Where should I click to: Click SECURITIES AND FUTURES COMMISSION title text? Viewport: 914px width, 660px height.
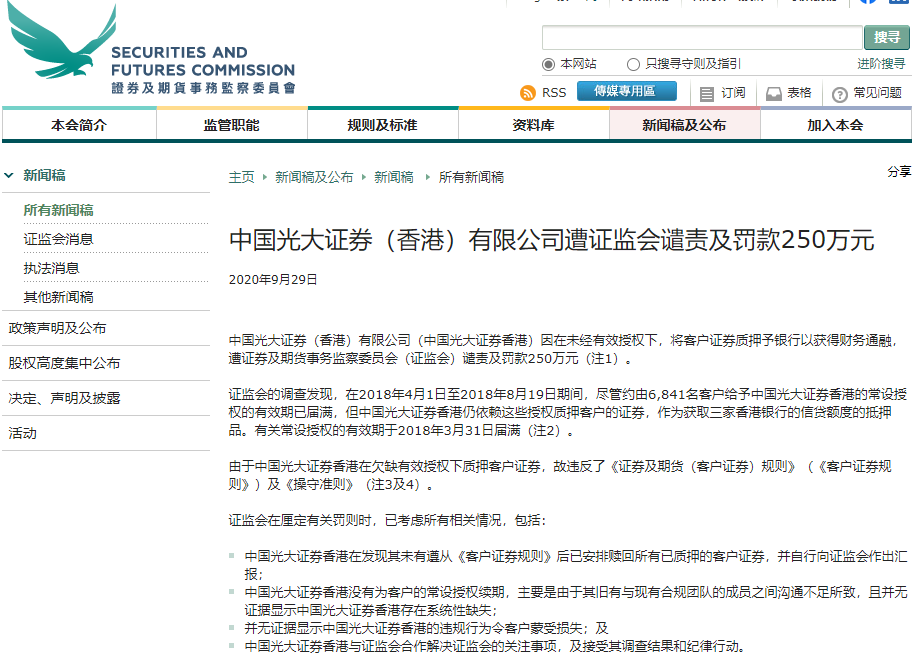click(203, 61)
